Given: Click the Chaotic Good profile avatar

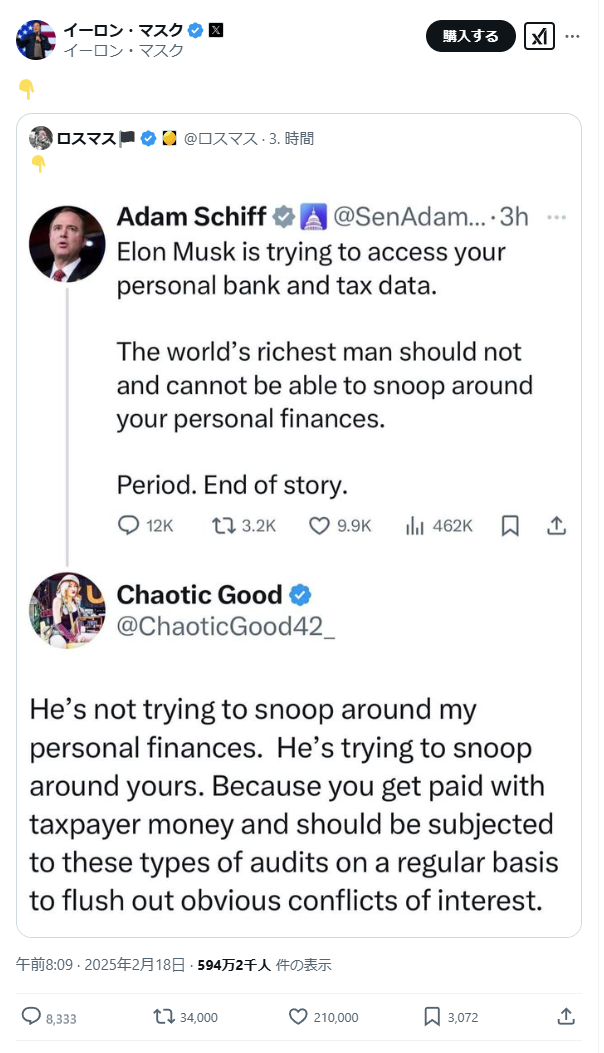Looking at the screenshot, I should pos(67,610).
